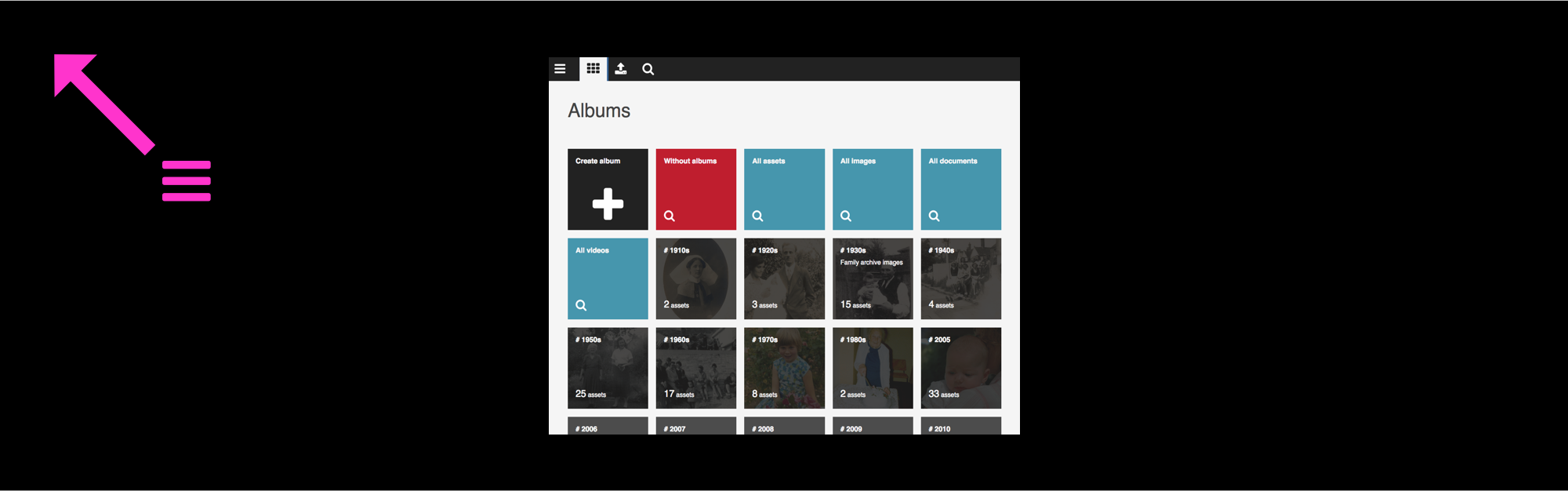Click the plus icon to create album
Viewport: 1568px width, 491px height.
click(608, 204)
